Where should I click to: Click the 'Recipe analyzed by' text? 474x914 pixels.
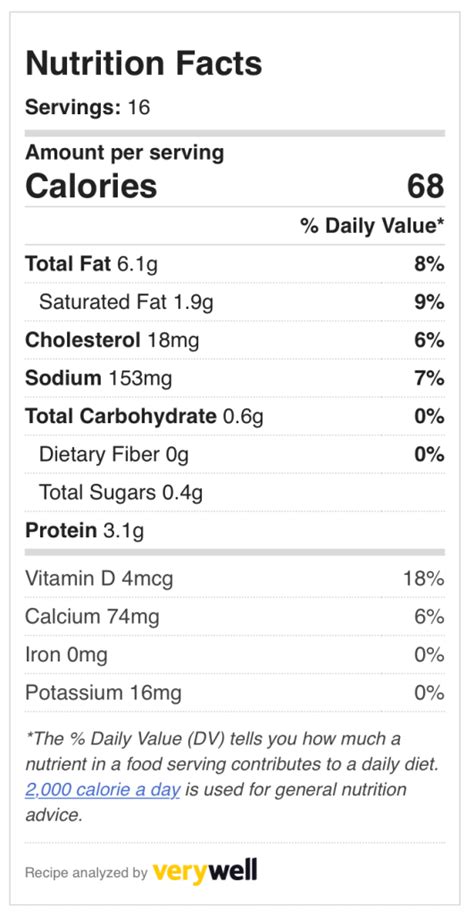pos(86,873)
